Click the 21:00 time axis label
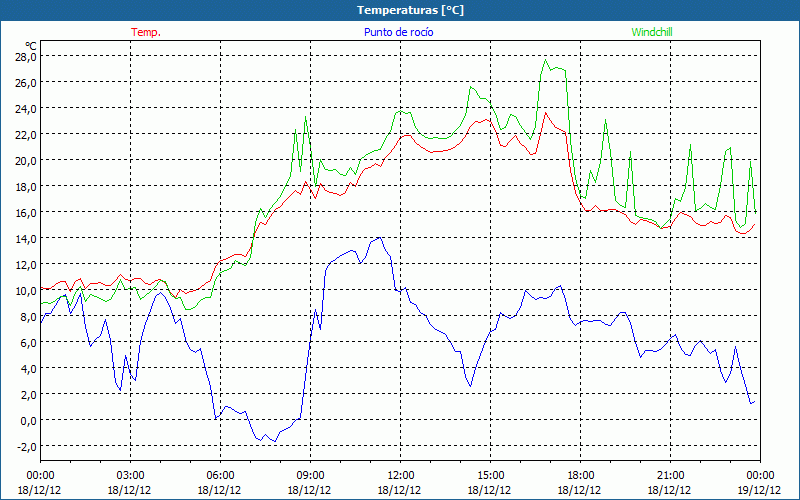The width and height of the screenshot is (800, 500). click(x=670, y=476)
